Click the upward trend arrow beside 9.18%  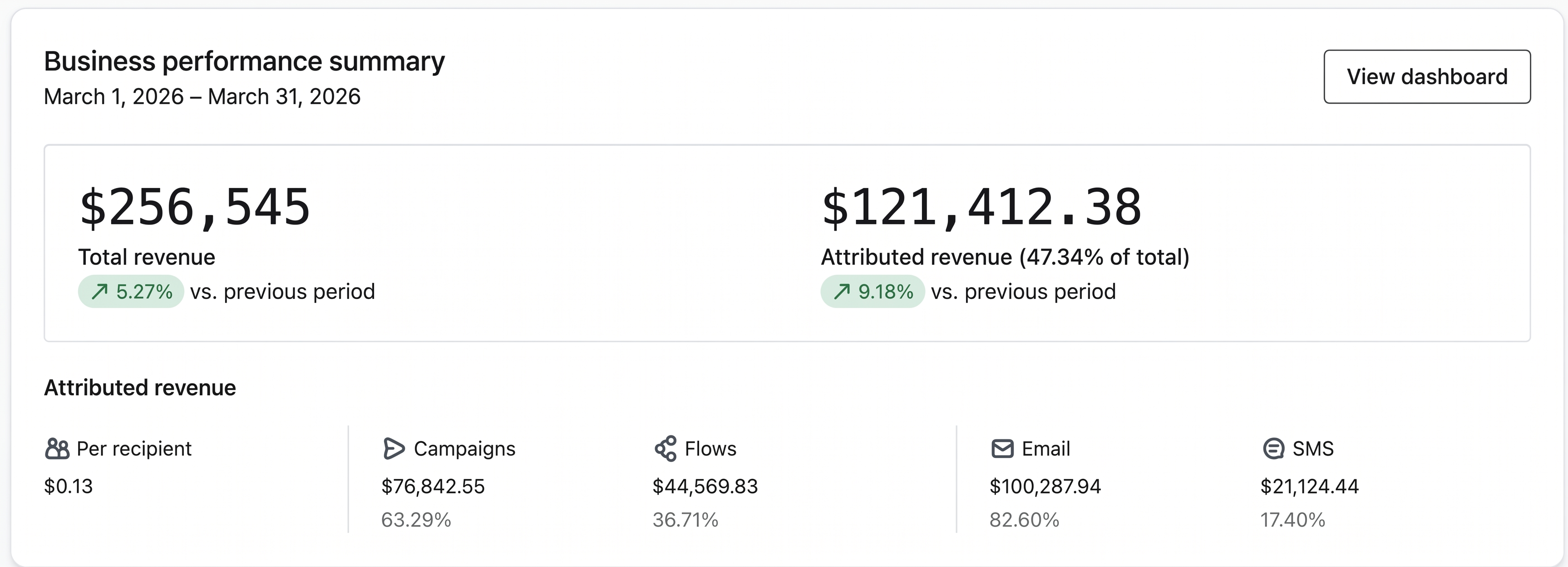coord(843,292)
